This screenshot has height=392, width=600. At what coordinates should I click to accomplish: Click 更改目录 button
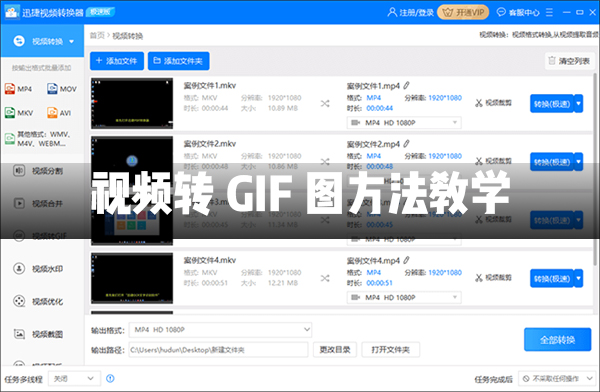coord(335,350)
